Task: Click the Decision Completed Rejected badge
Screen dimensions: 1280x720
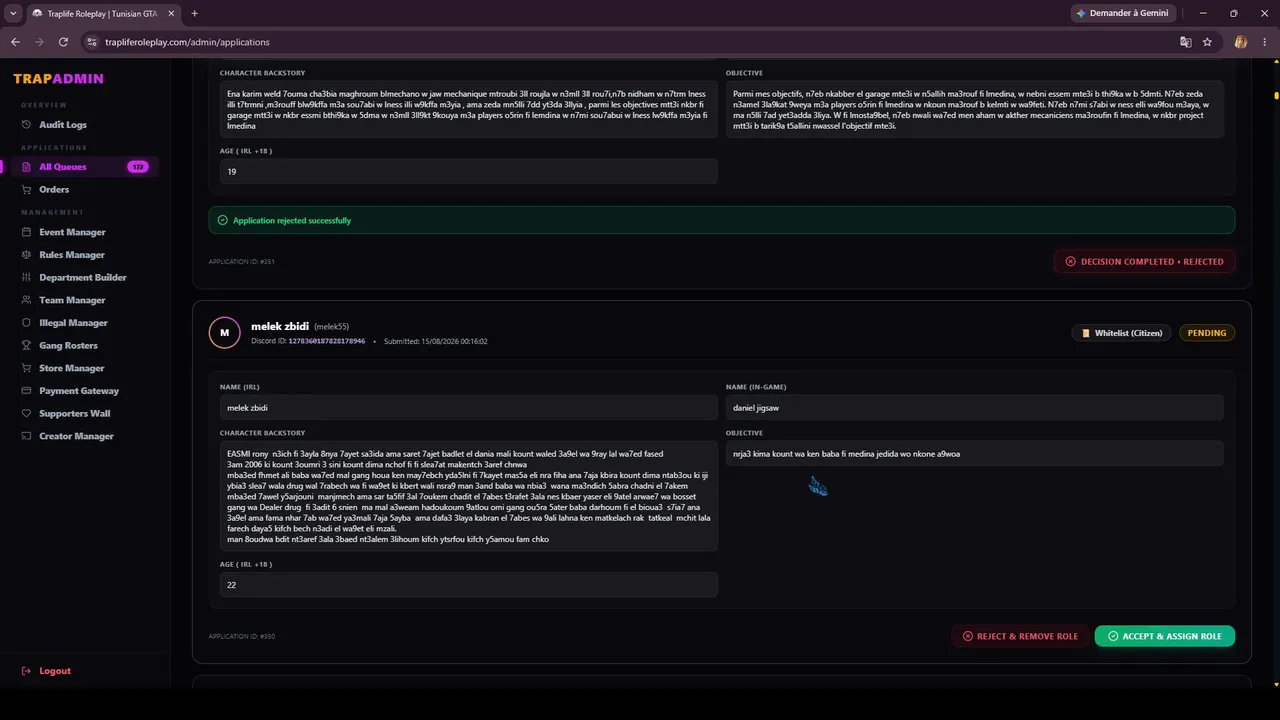Action: coord(1145,261)
